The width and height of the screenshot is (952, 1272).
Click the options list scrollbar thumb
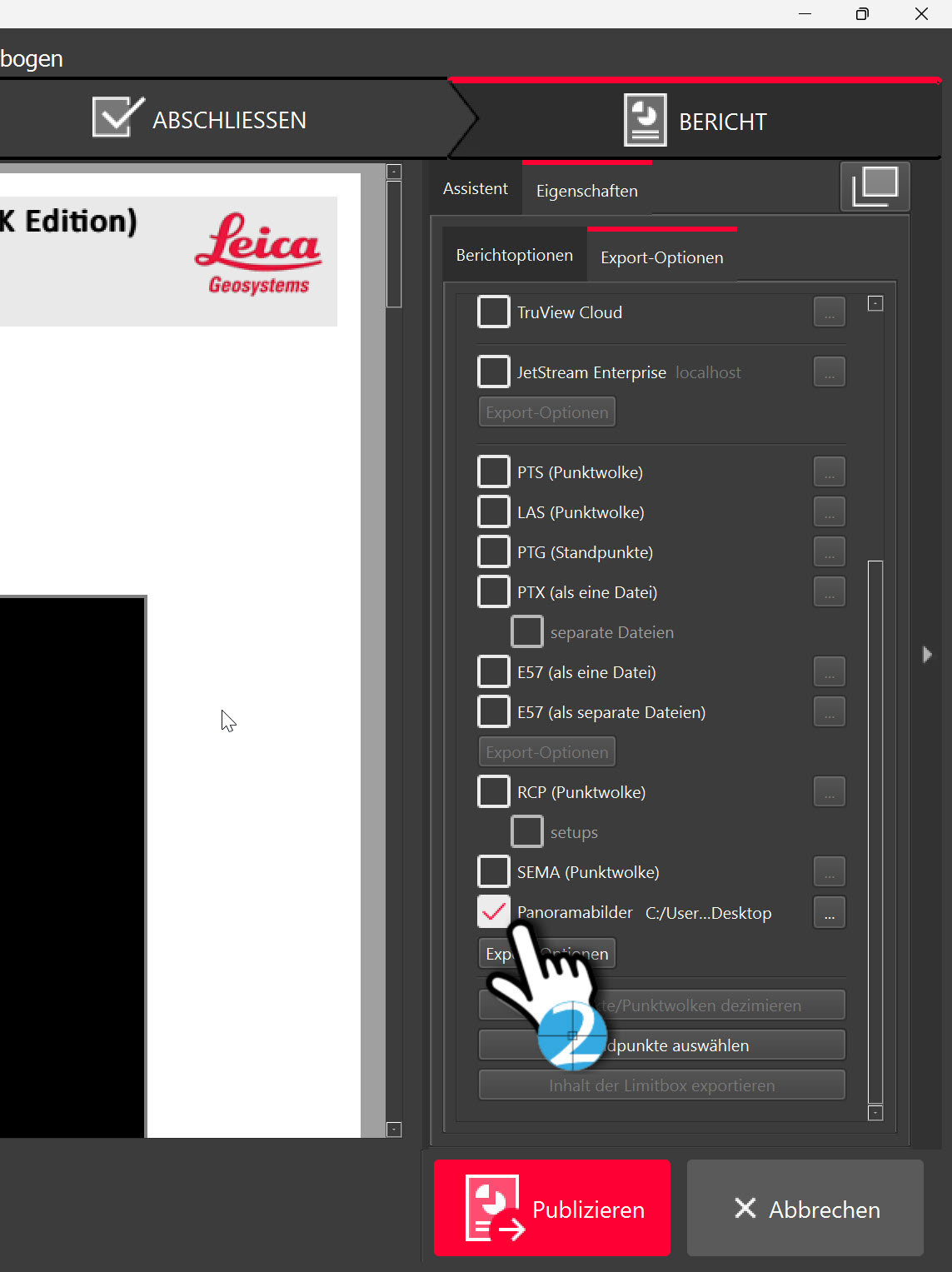point(875,831)
